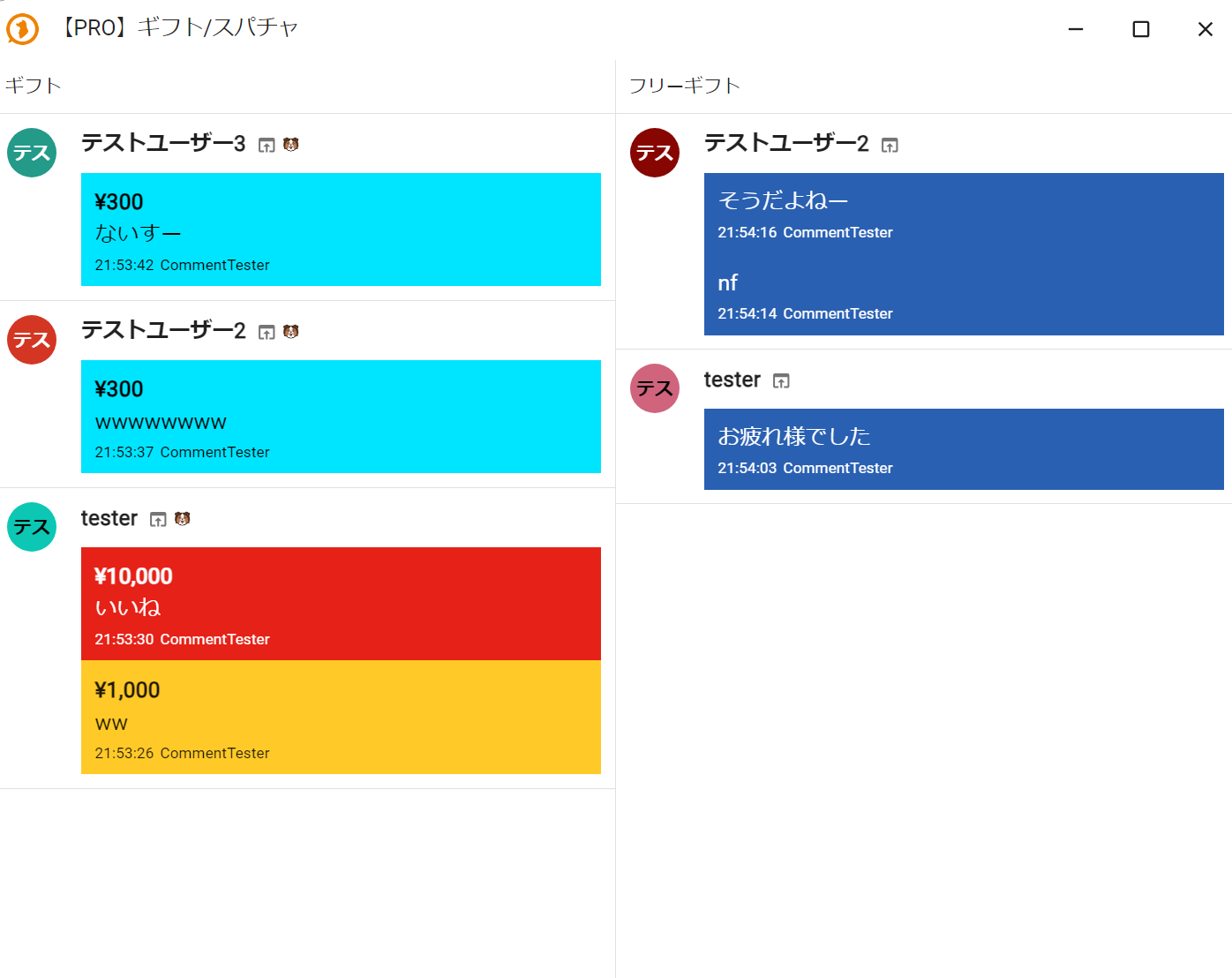The height and width of the screenshot is (978, 1232).
Task: Click the open-window icon beside tester in ギフト
Action: (x=158, y=520)
